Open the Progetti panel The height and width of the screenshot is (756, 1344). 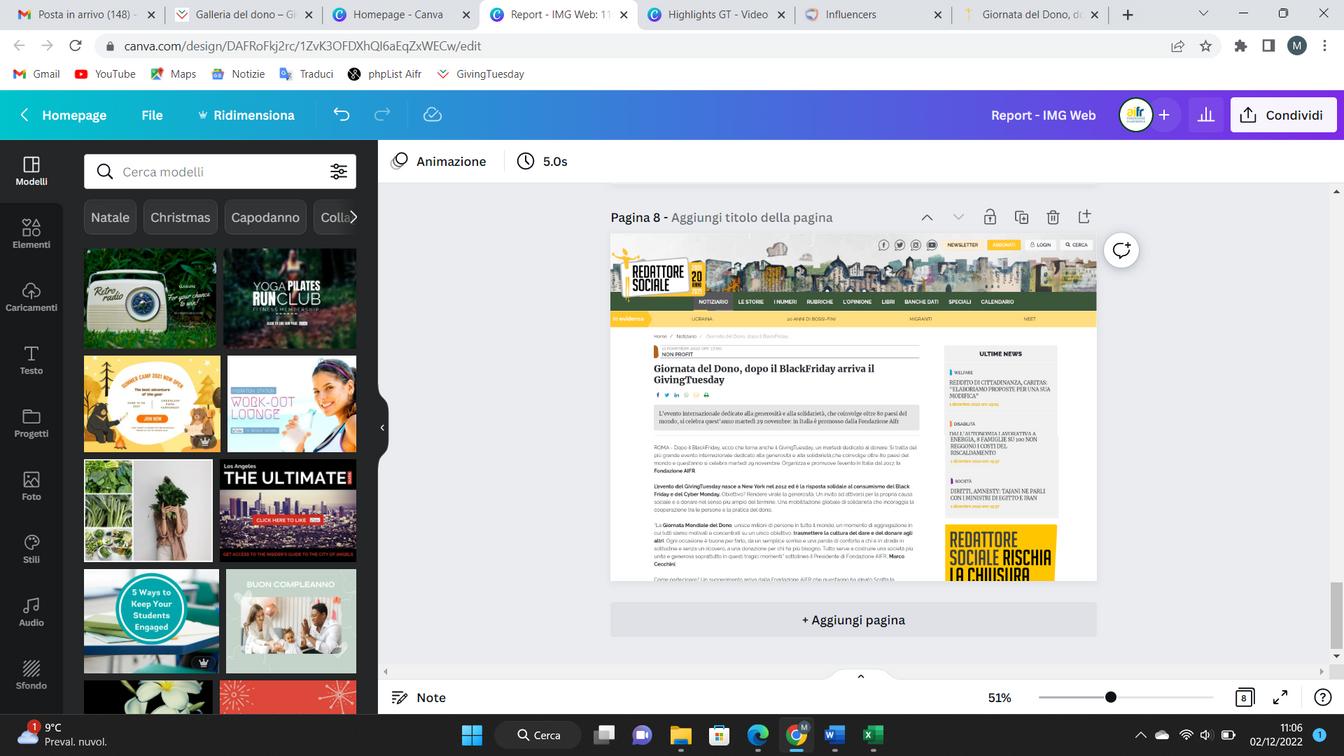31,423
